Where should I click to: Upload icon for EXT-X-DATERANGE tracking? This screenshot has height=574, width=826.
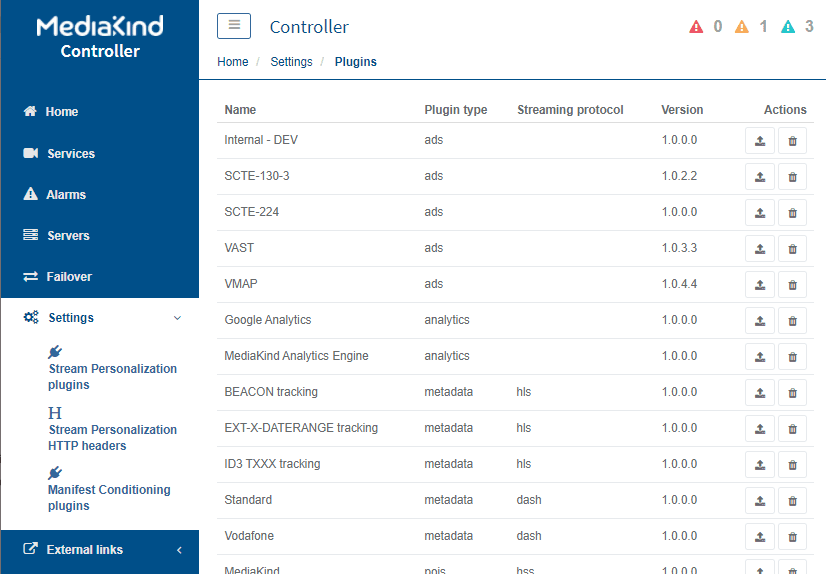coord(760,429)
